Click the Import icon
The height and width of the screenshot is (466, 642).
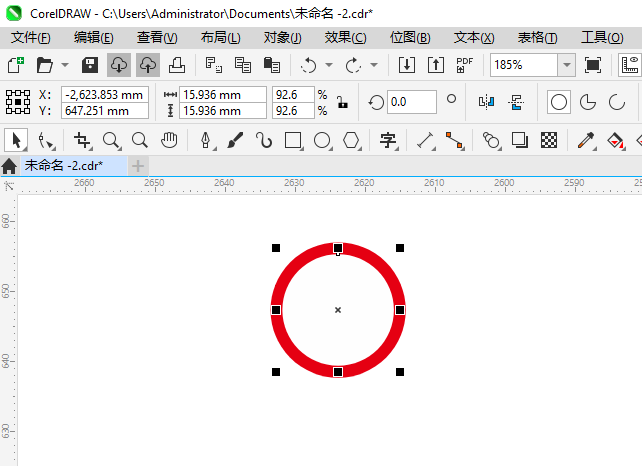pos(407,65)
